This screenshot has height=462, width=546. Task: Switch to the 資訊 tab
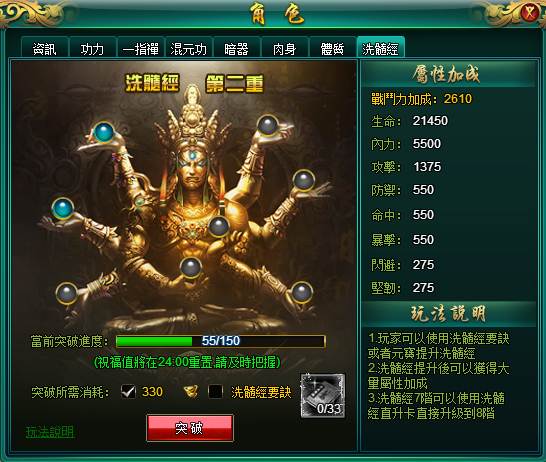pos(45,47)
